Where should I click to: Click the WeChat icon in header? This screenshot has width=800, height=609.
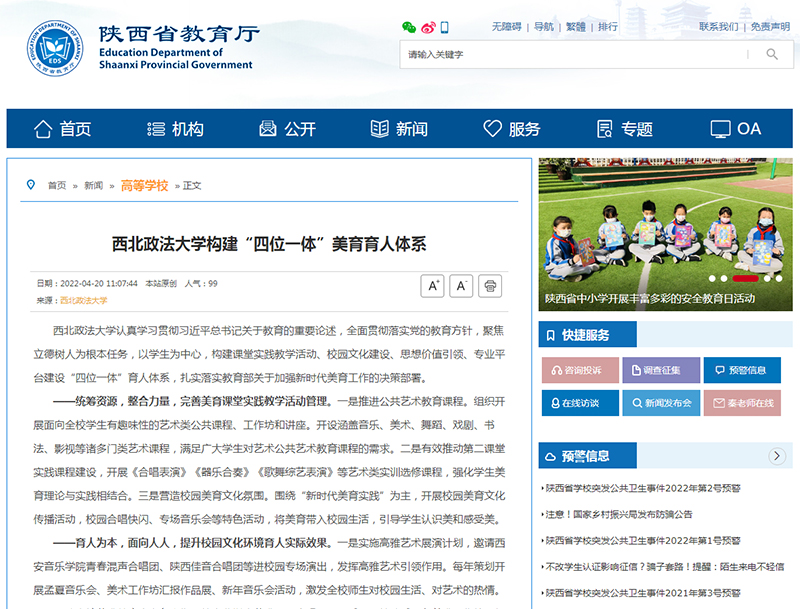[408, 27]
